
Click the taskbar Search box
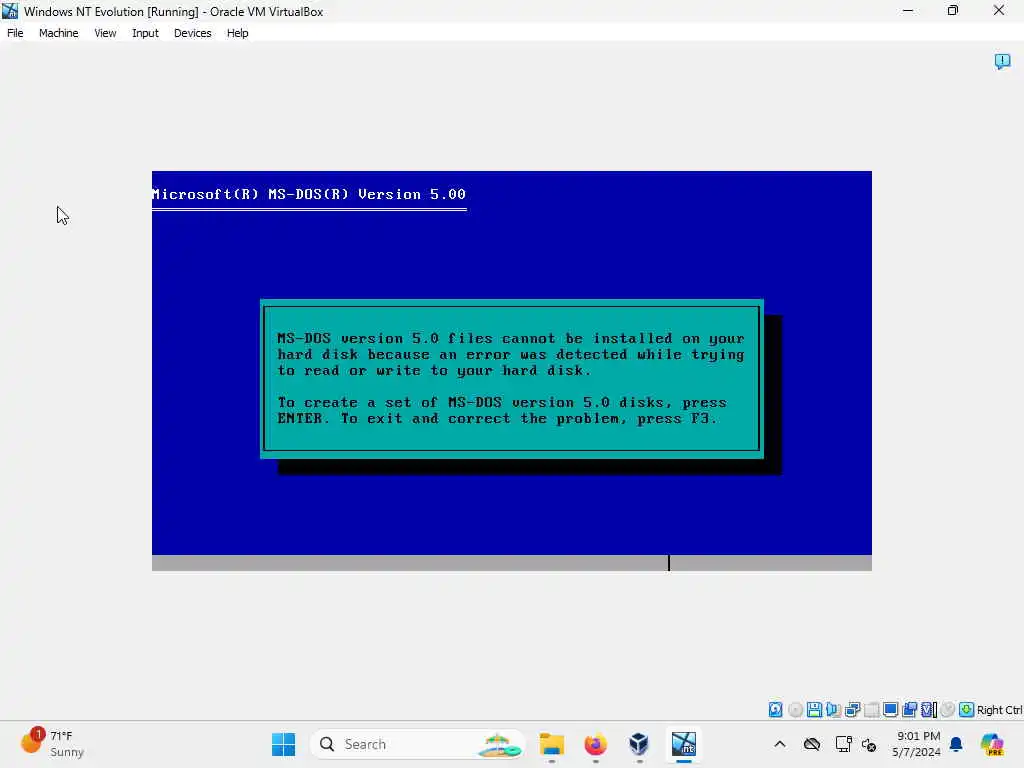pyautogui.click(x=418, y=744)
